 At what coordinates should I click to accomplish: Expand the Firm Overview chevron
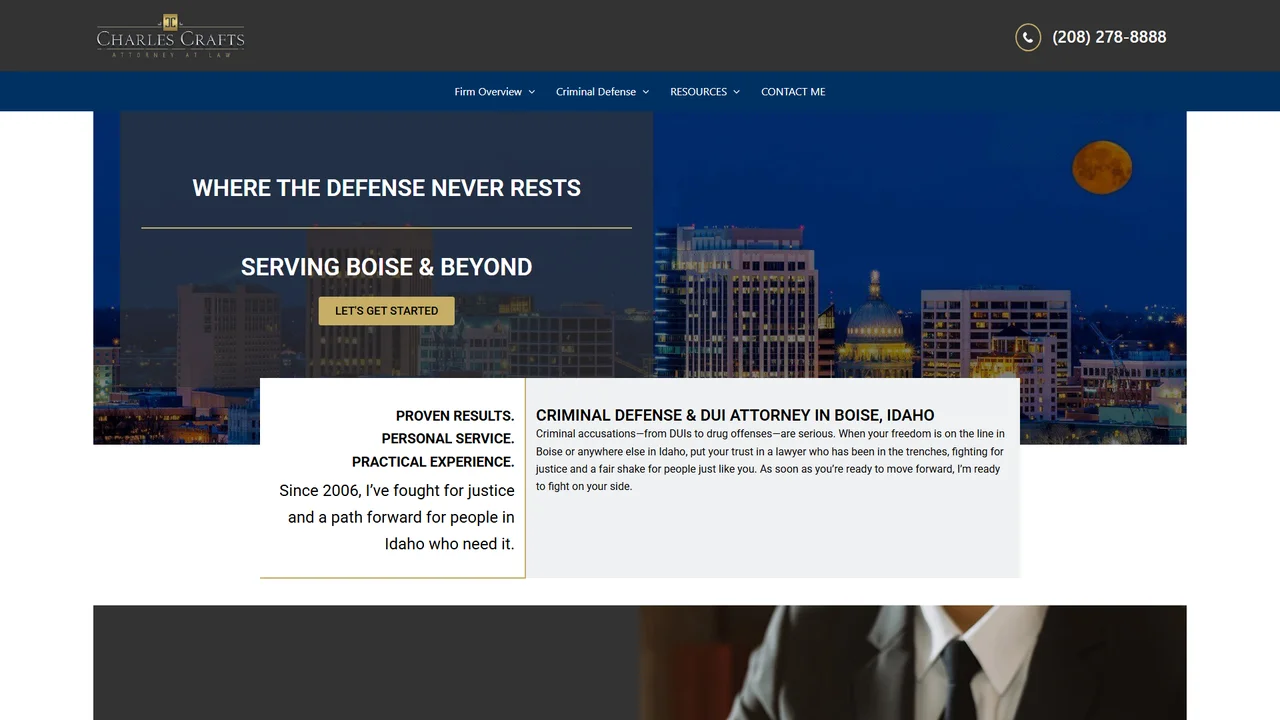click(532, 92)
